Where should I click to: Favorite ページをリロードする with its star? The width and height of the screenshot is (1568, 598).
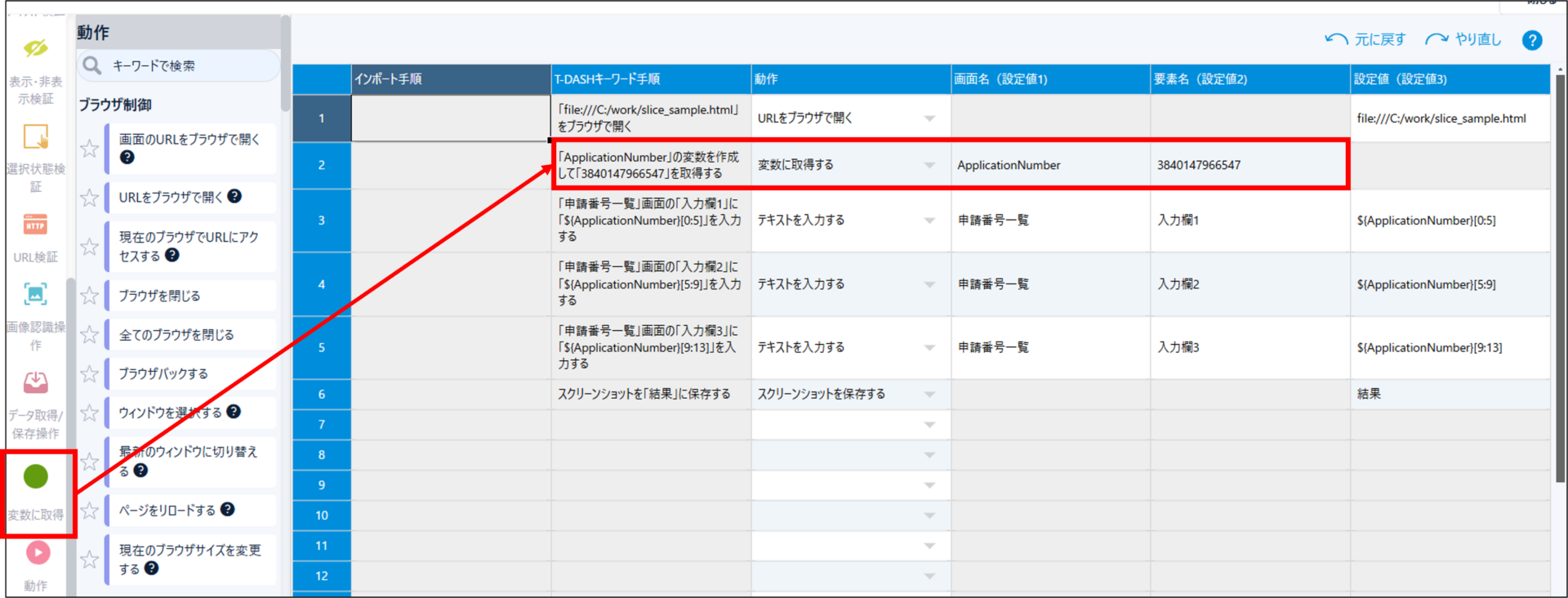(x=89, y=511)
